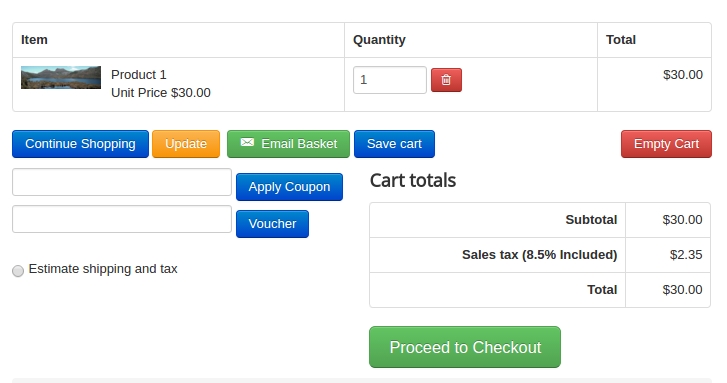Select the Estimate shipping and tax radio

tap(18, 271)
